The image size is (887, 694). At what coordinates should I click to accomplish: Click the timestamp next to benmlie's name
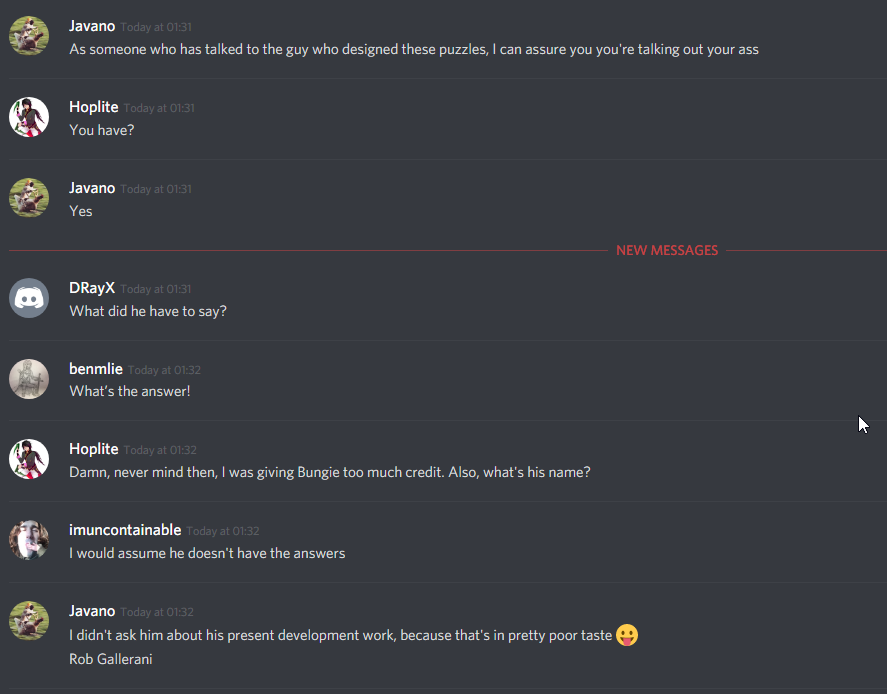coord(164,370)
